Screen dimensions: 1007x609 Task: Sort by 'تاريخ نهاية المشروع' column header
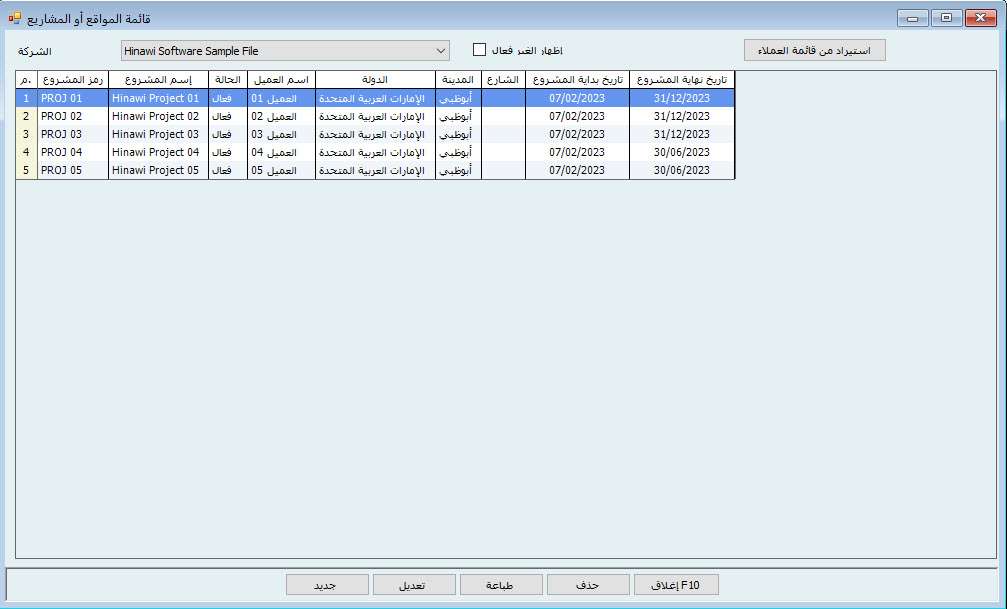point(682,80)
